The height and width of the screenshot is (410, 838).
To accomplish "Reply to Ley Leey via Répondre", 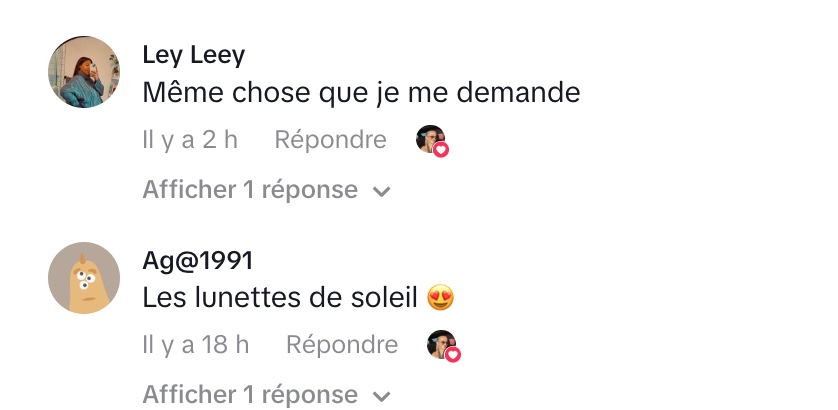I will (330, 140).
